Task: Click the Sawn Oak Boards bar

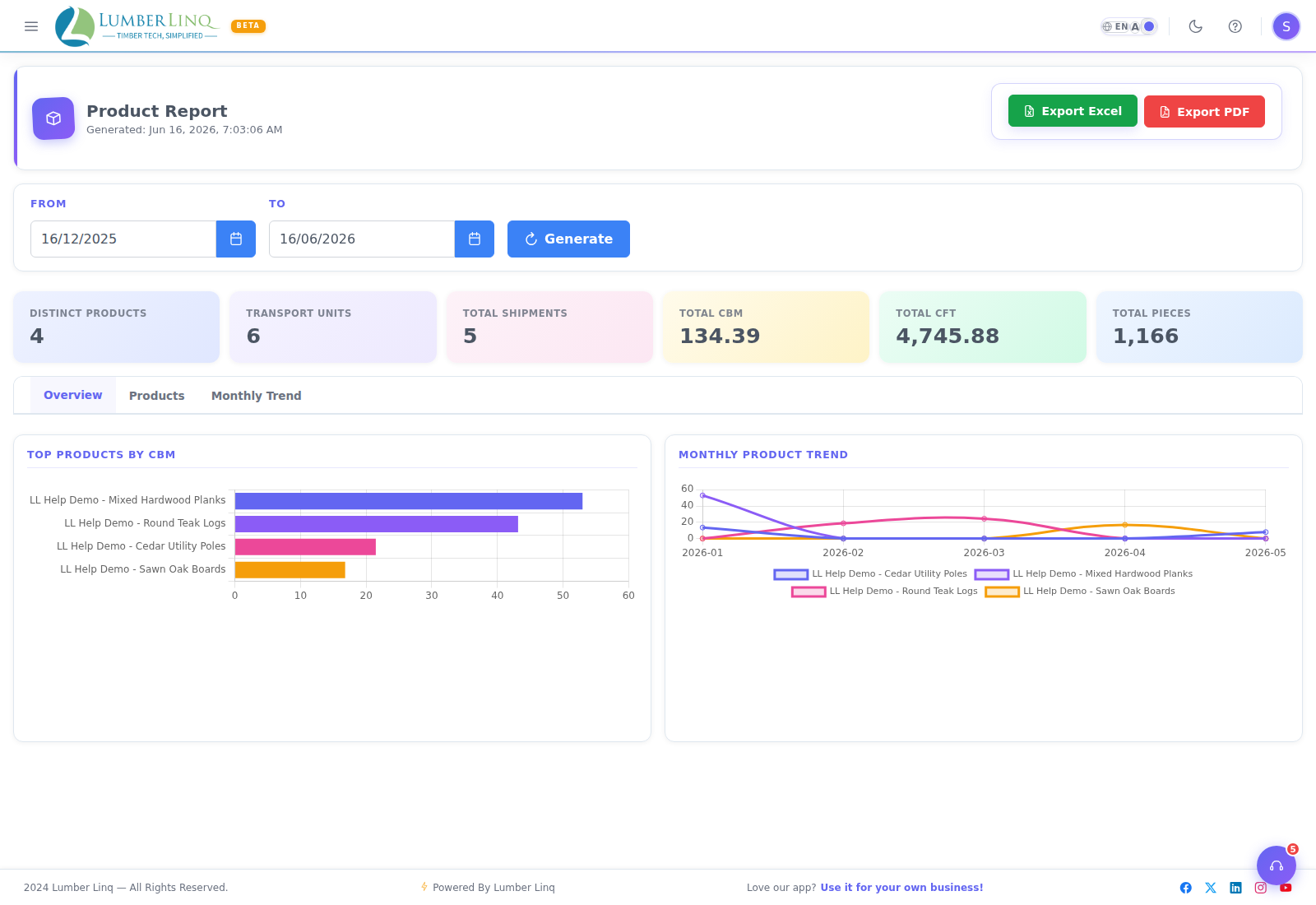Action: (x=290, y=570)
